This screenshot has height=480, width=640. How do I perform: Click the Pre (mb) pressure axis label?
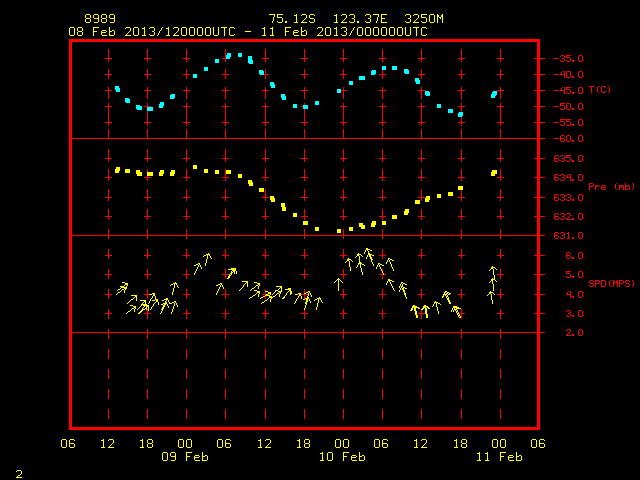[x=611, y=187]
